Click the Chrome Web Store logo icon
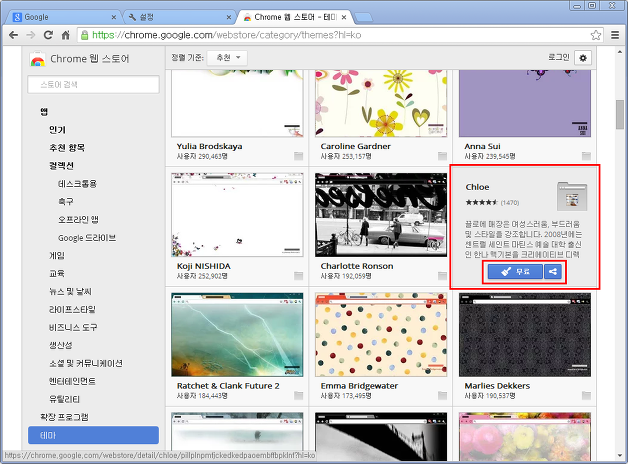This screenshot has height=464, width=628. coord(37,59)
